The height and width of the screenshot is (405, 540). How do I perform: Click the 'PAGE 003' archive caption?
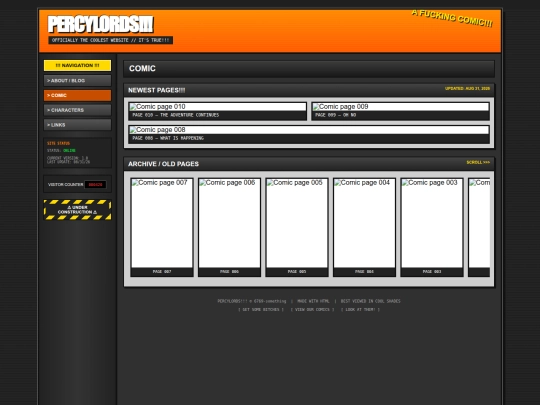click(x=432, y=272)
